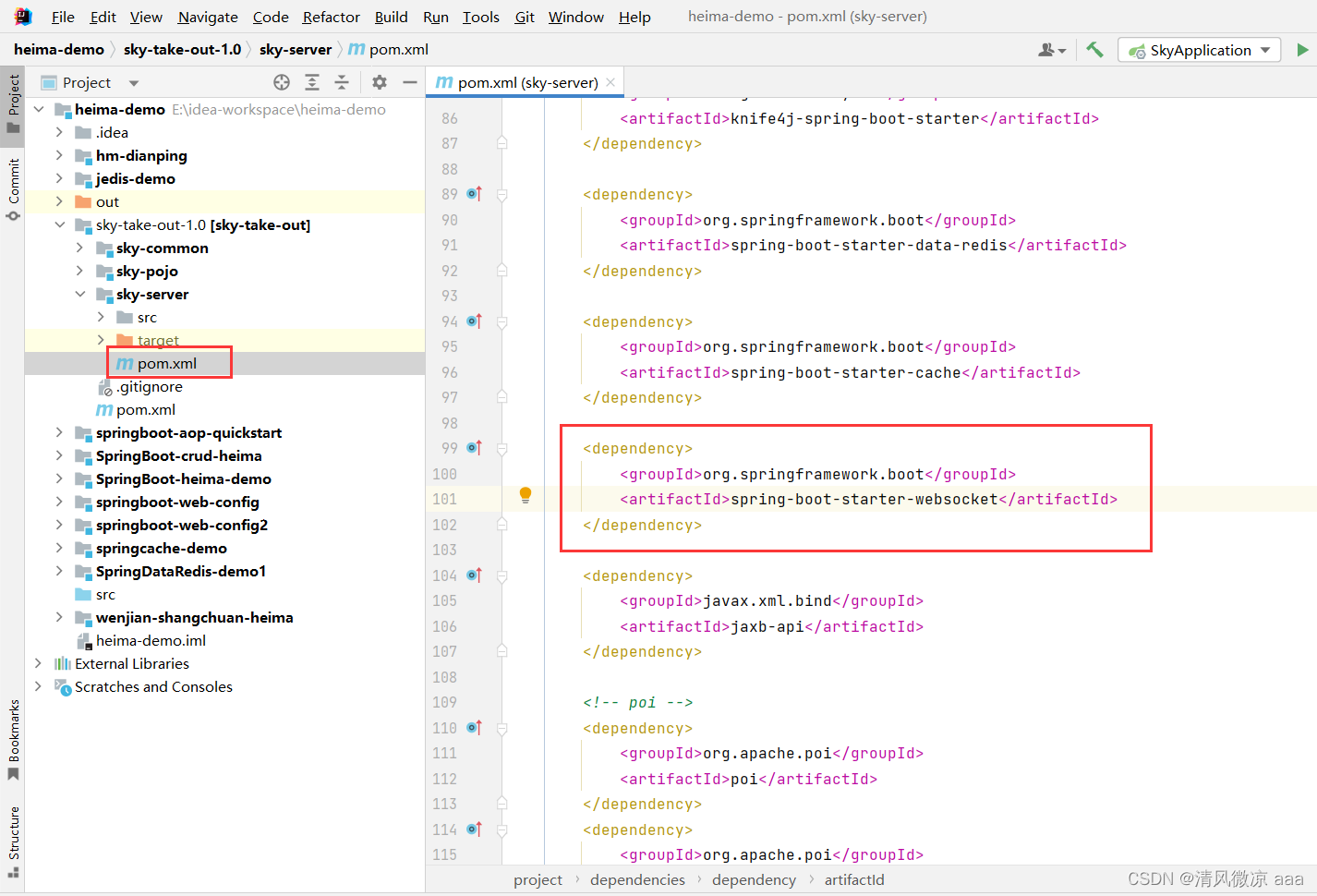Open Git menu
This screenshot has height=896, width=1317.
525,17
